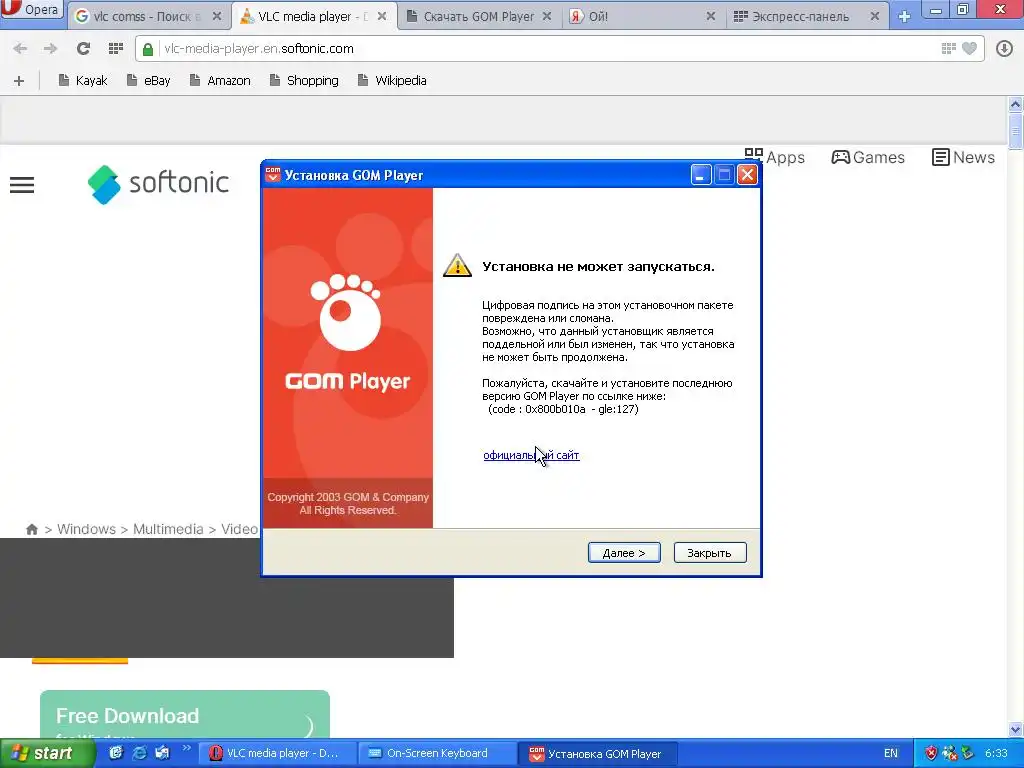Viewport: 1024px width, 768px height.
Task: Open the Softonic hamburger menu
Action: click(x=22, y=185)
